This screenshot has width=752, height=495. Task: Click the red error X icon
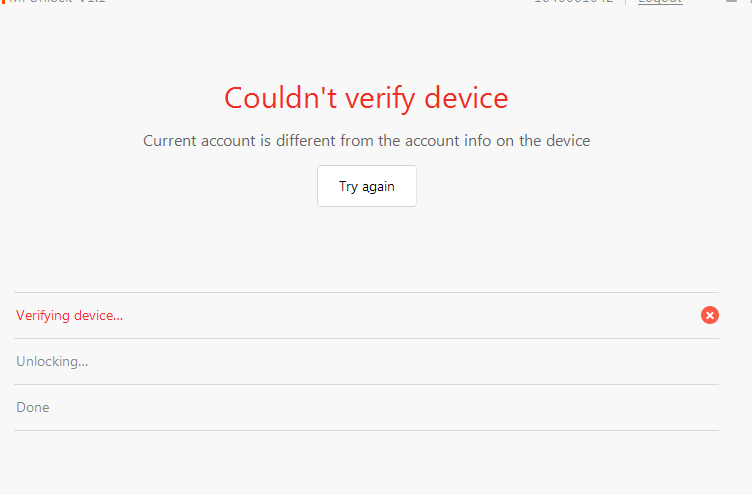710,315
